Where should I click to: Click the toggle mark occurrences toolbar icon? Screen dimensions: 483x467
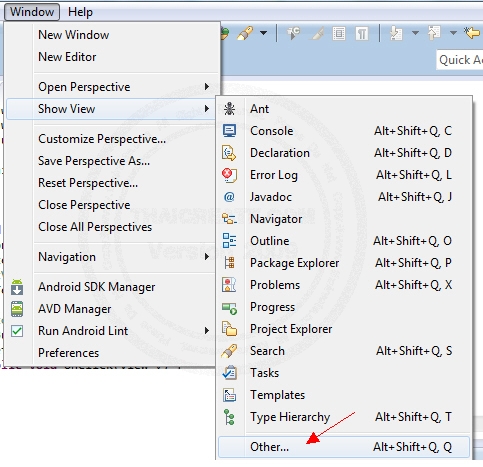click(x=317, y=34)
